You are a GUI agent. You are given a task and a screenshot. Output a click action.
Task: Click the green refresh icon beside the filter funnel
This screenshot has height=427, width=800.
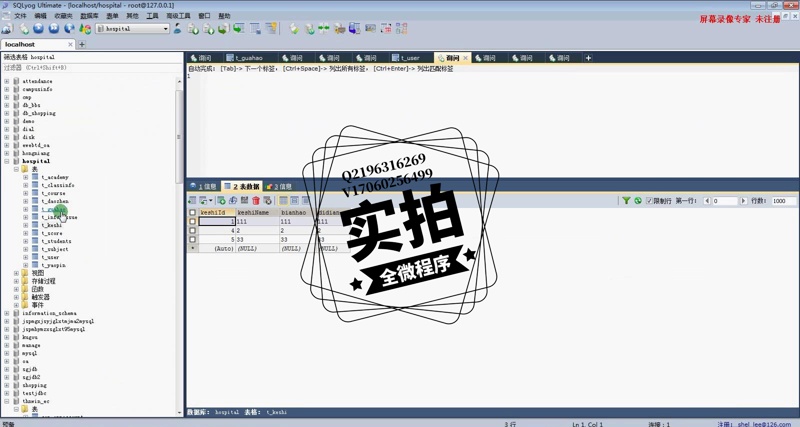click(x=637, y=201)
